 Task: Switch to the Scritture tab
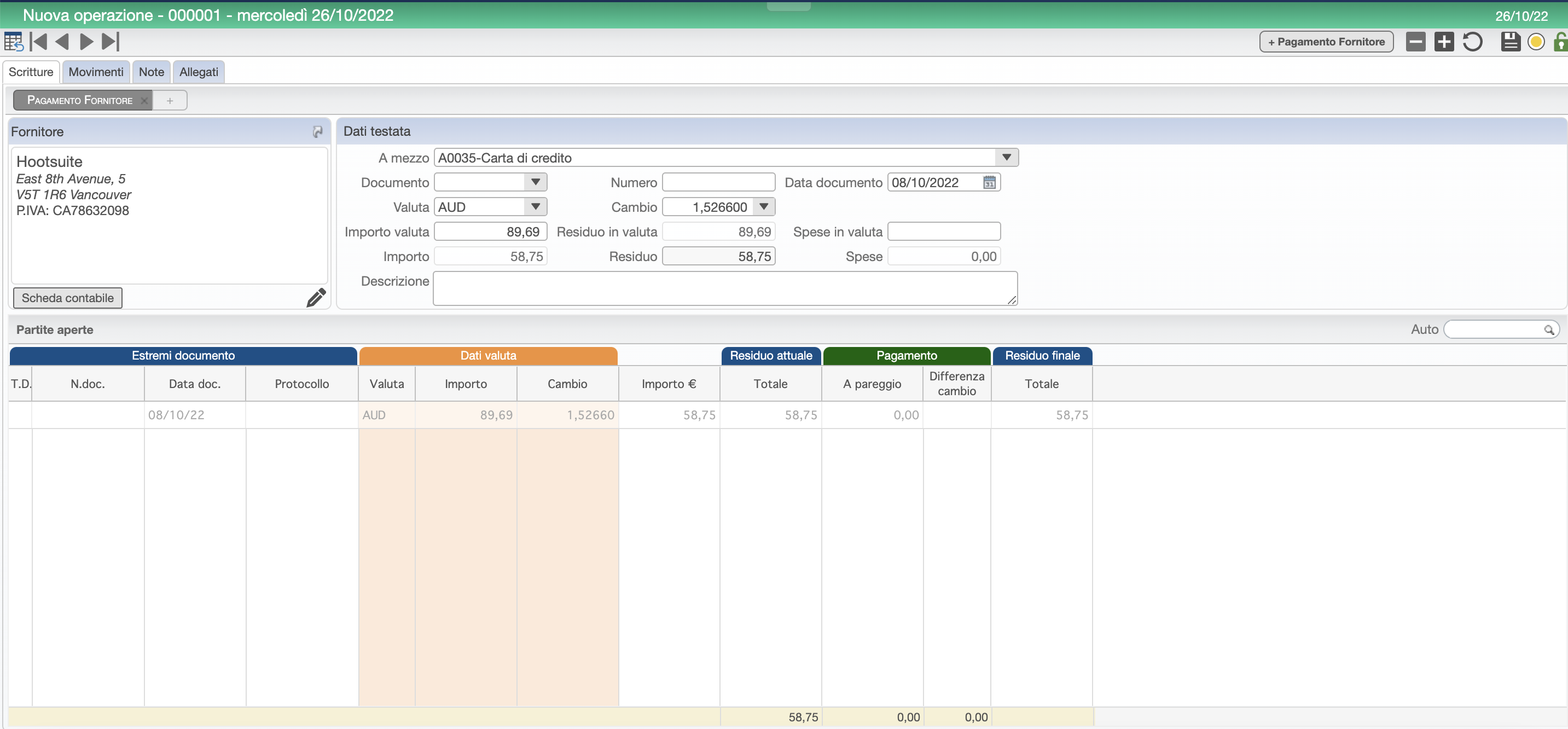(x=31, y=72)
